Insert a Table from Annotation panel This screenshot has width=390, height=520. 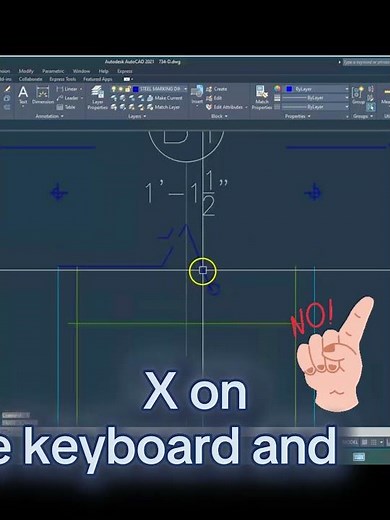66,107
